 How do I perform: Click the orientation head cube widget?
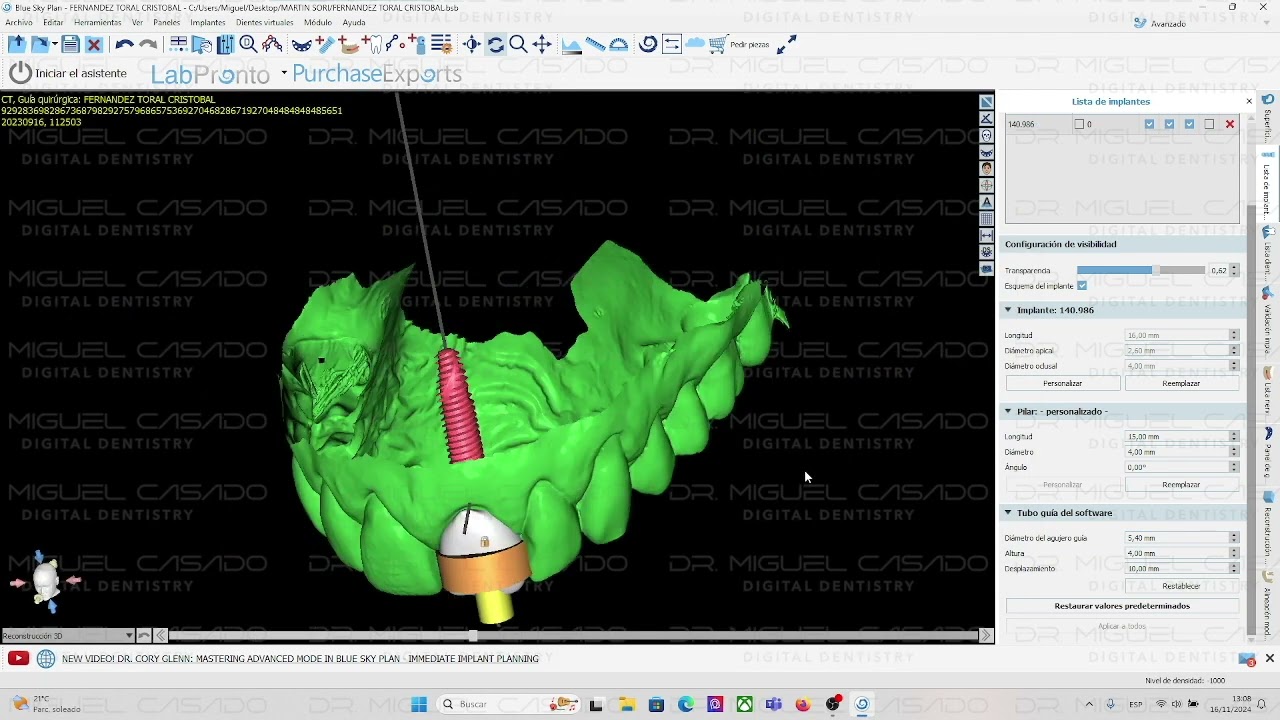click(46, 580)
